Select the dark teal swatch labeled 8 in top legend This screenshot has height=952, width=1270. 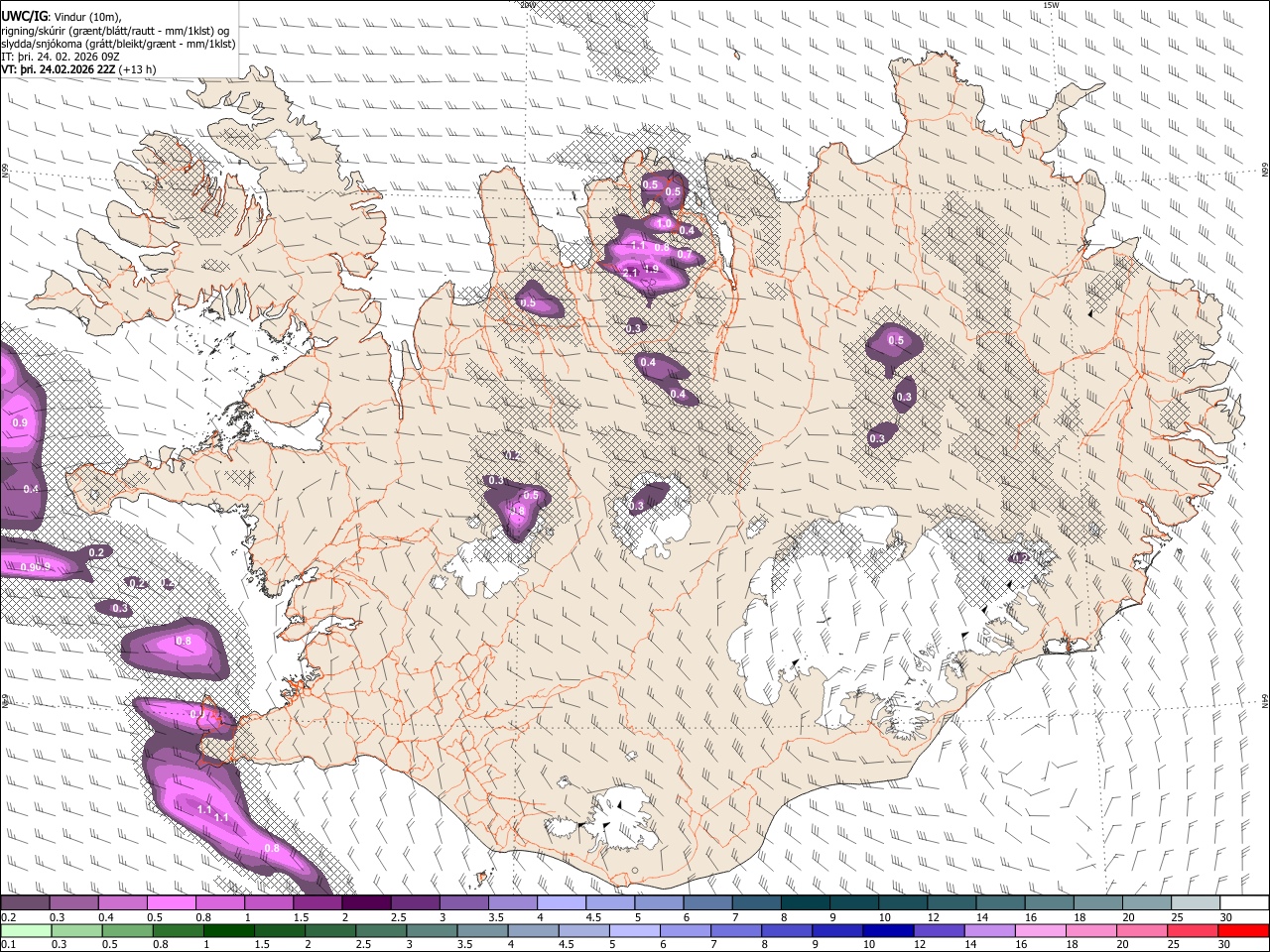[805, 902]
